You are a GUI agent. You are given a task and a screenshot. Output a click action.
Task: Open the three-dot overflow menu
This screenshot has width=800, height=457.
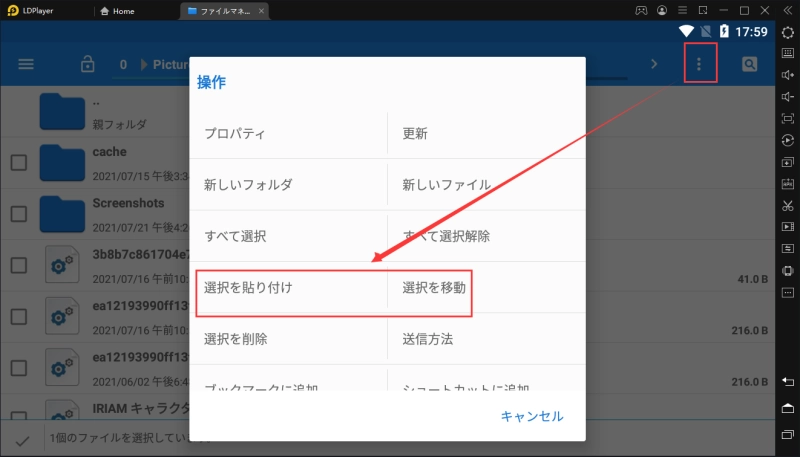699,64
